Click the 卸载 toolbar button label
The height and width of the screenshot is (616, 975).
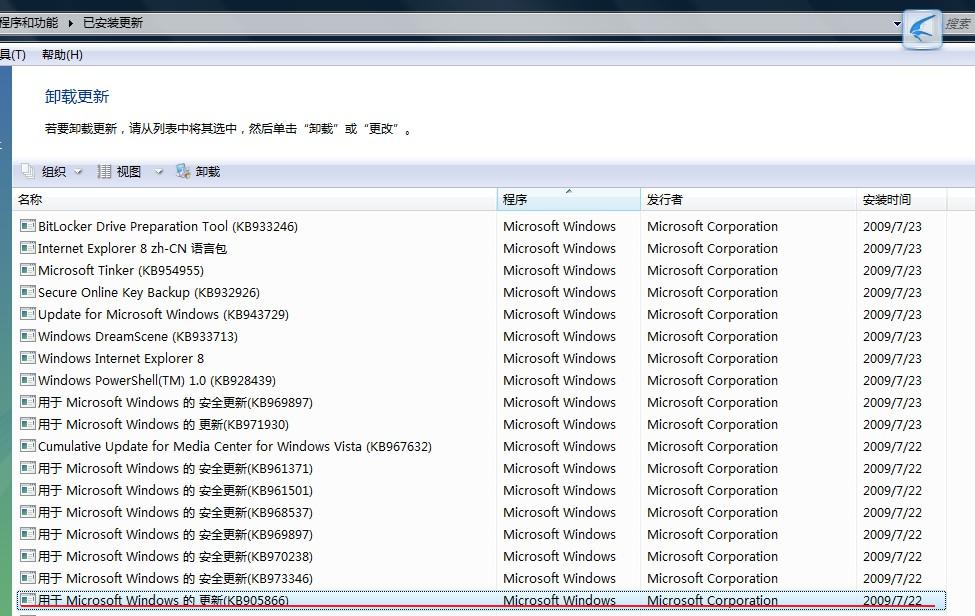208,172
